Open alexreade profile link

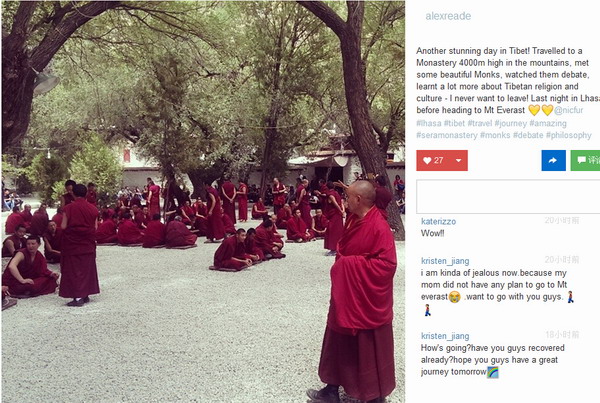point(448,16)
